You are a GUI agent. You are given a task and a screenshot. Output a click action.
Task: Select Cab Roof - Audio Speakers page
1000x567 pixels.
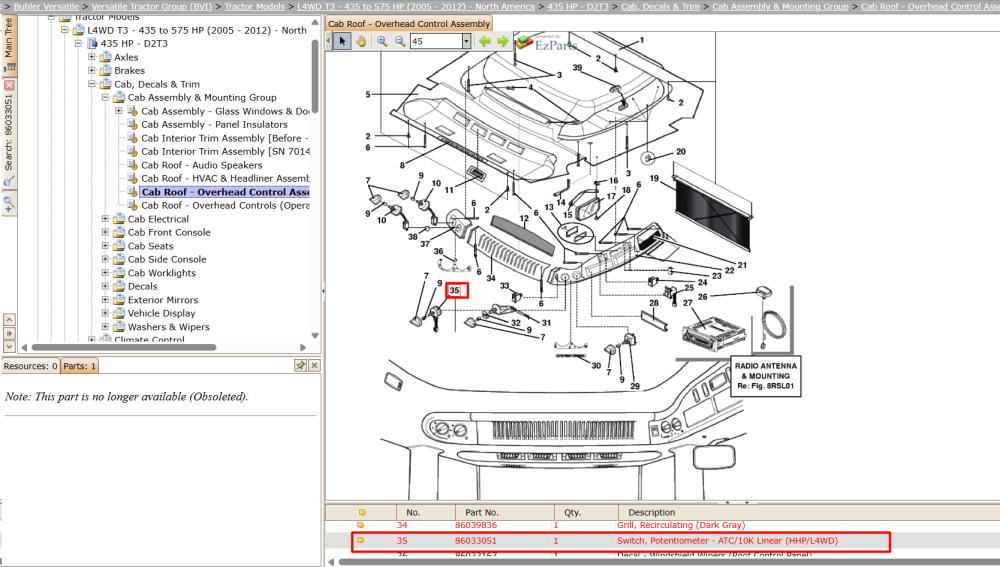(x=202, y=165)
